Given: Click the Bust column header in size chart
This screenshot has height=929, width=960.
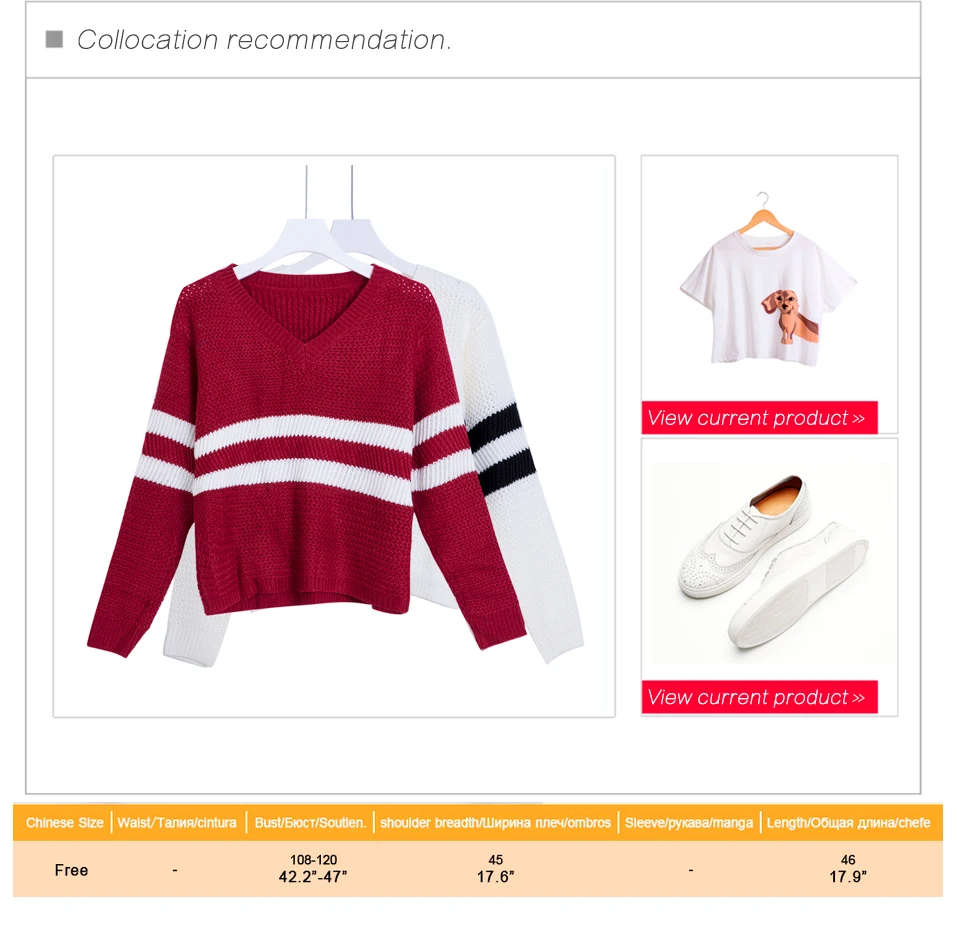Looking at the screenshot, I should pyautogui.click(x=310, y=822).
